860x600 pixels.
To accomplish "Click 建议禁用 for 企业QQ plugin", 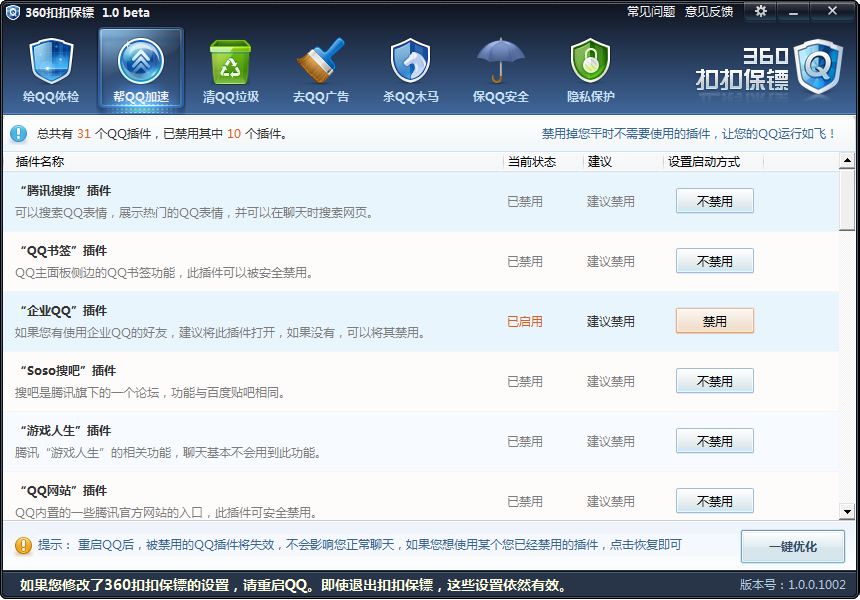I will pos(610,321).
